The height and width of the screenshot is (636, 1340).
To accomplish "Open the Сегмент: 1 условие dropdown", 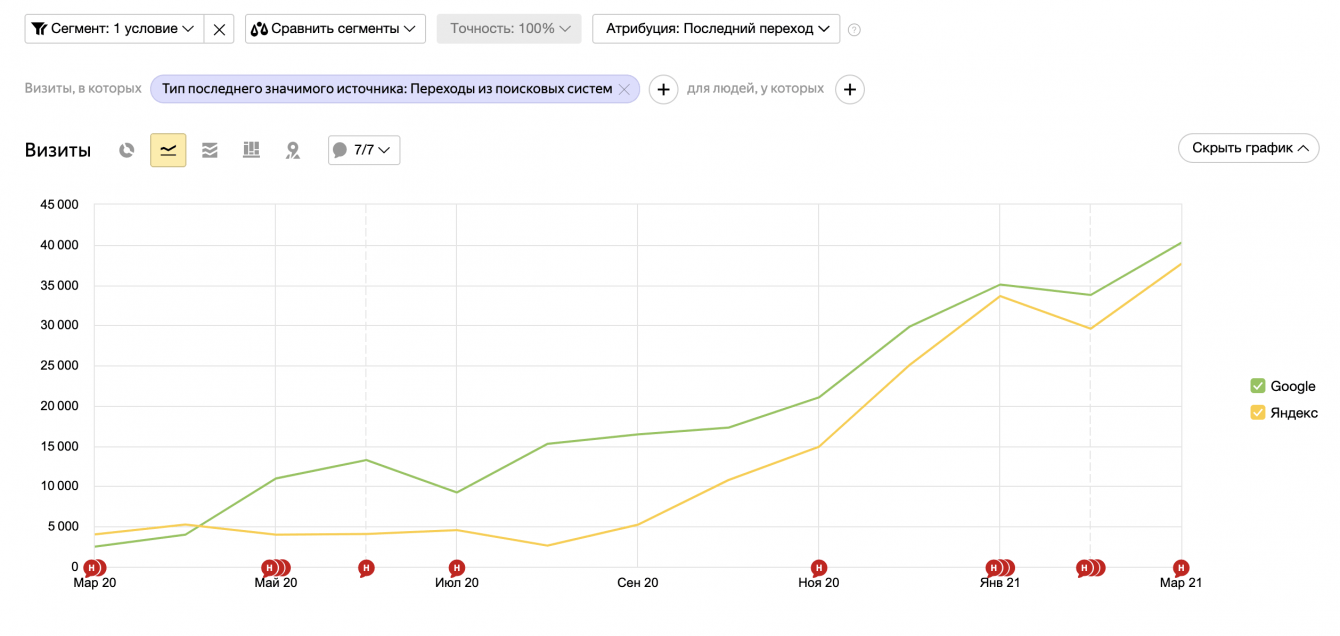I will coord(114,29).
